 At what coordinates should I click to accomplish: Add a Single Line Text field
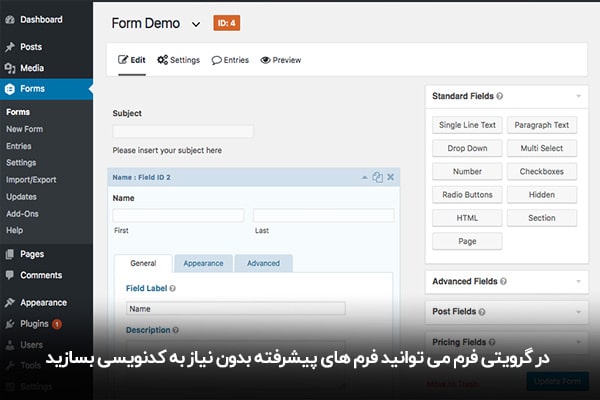[x=467, y=125]
